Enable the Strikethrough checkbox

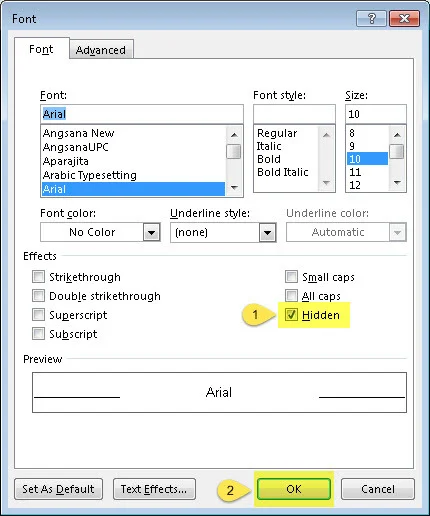coord(38,277)
